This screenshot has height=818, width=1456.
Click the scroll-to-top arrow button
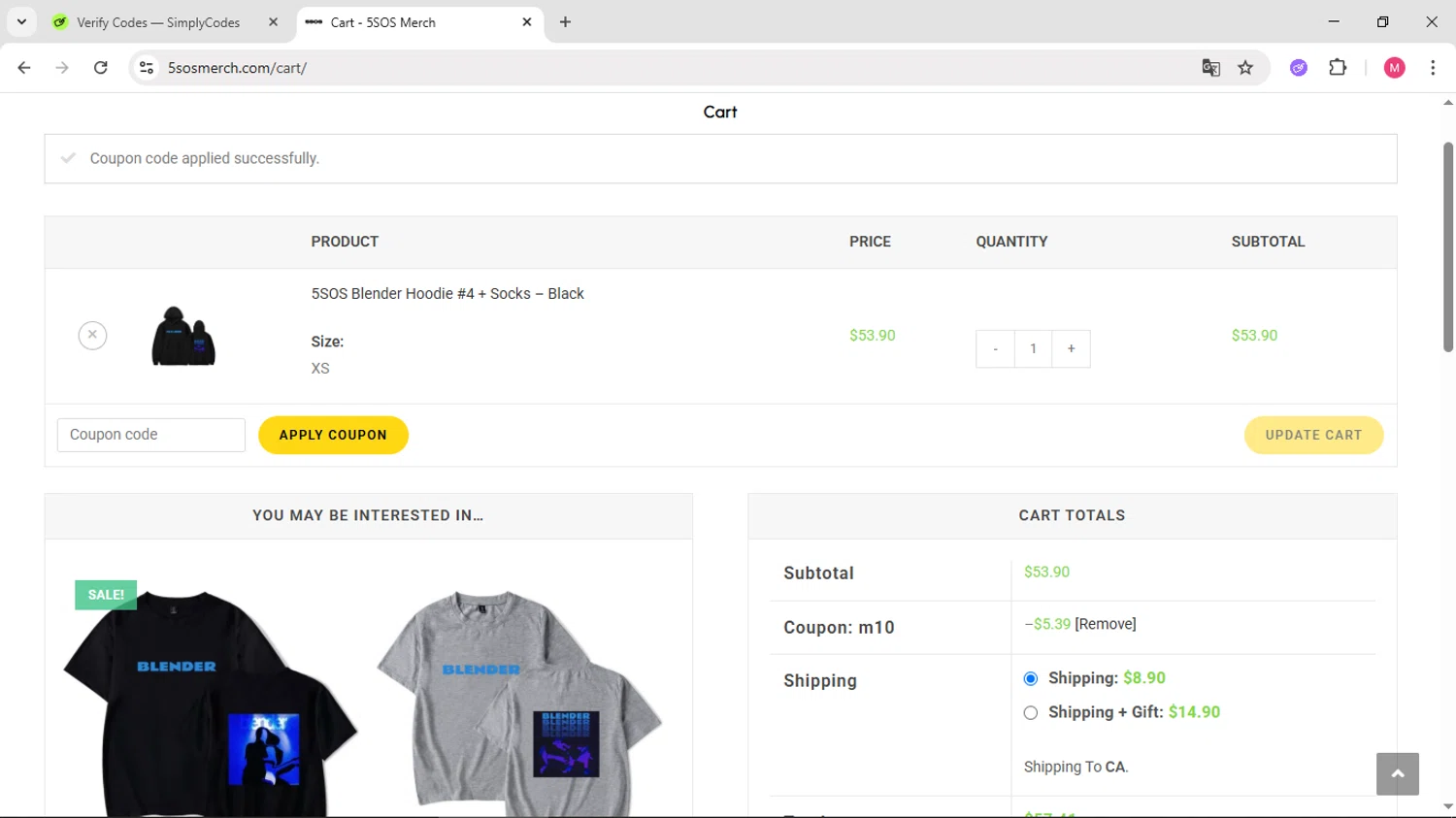(1397, 773)
